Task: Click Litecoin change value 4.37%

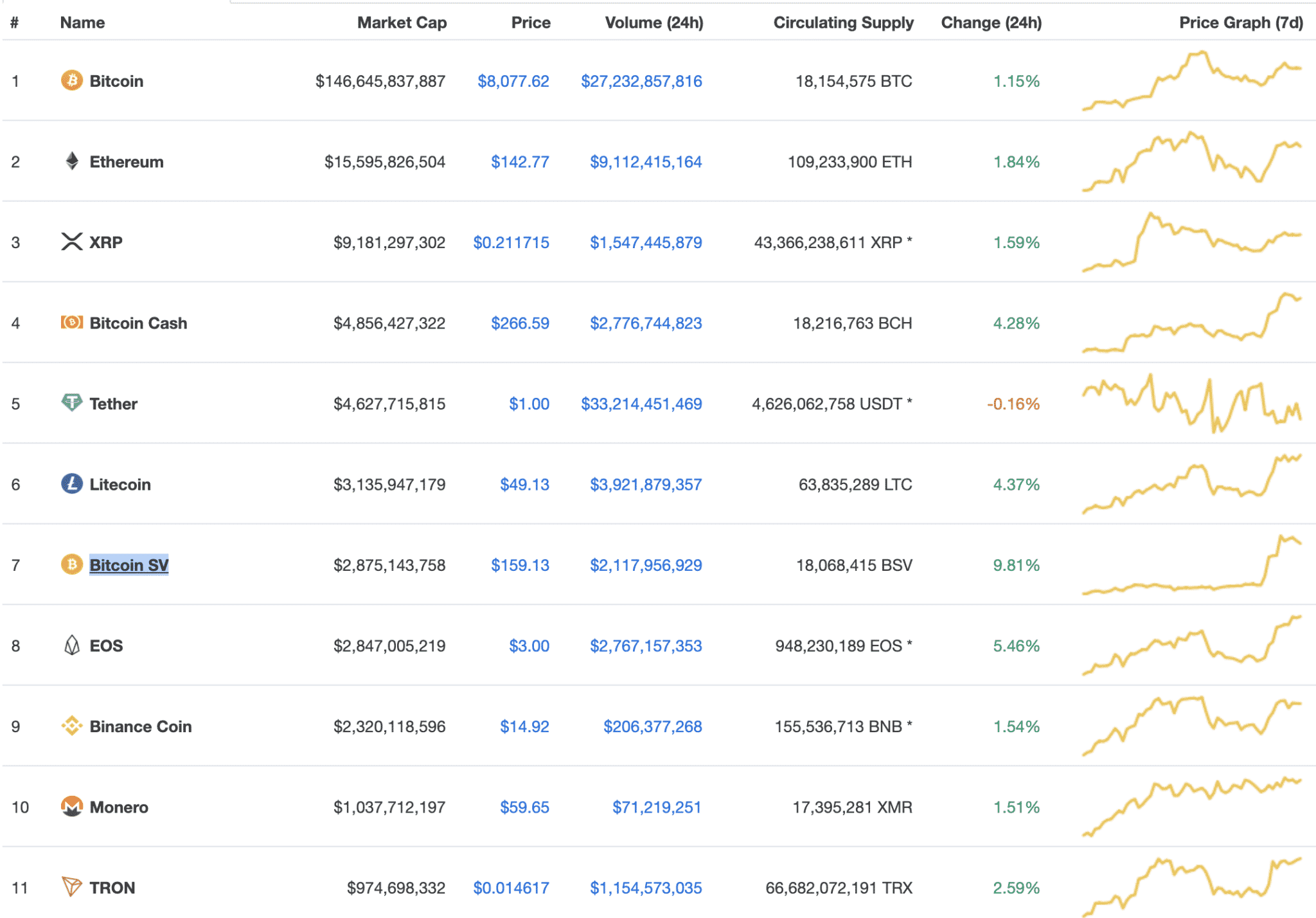Action: 1017,484
